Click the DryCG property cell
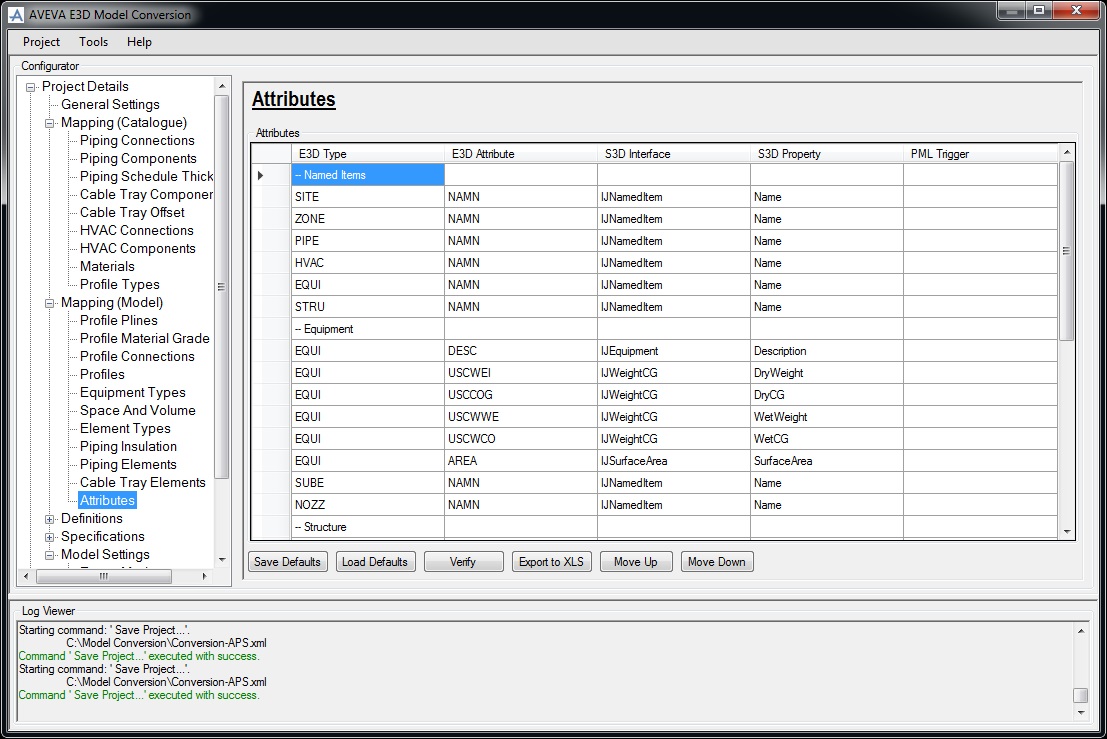 [x=827, y=395]
